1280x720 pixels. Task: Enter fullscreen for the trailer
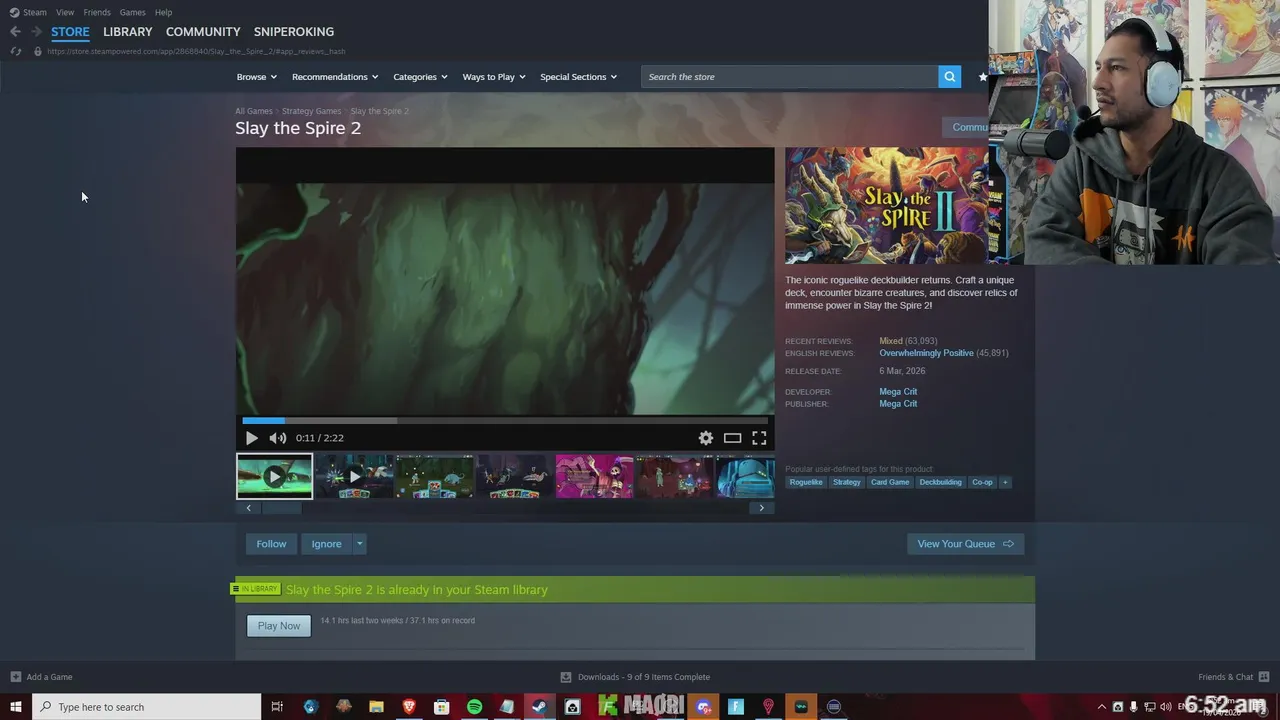tap(759, 438)
